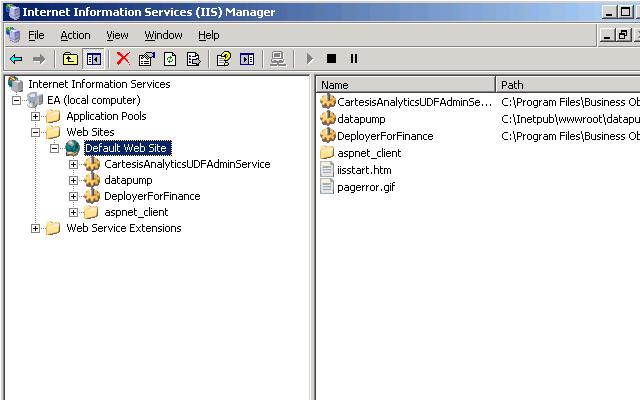This screenshot has width=640, height=400.
Task: Stop the site with the Stop button
Action: (331, 59)
